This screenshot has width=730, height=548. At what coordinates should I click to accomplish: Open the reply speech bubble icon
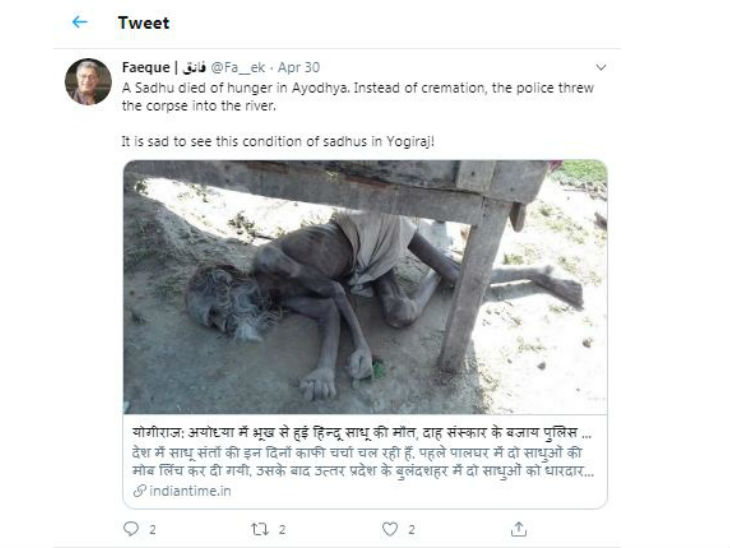[x=131, y=528]
